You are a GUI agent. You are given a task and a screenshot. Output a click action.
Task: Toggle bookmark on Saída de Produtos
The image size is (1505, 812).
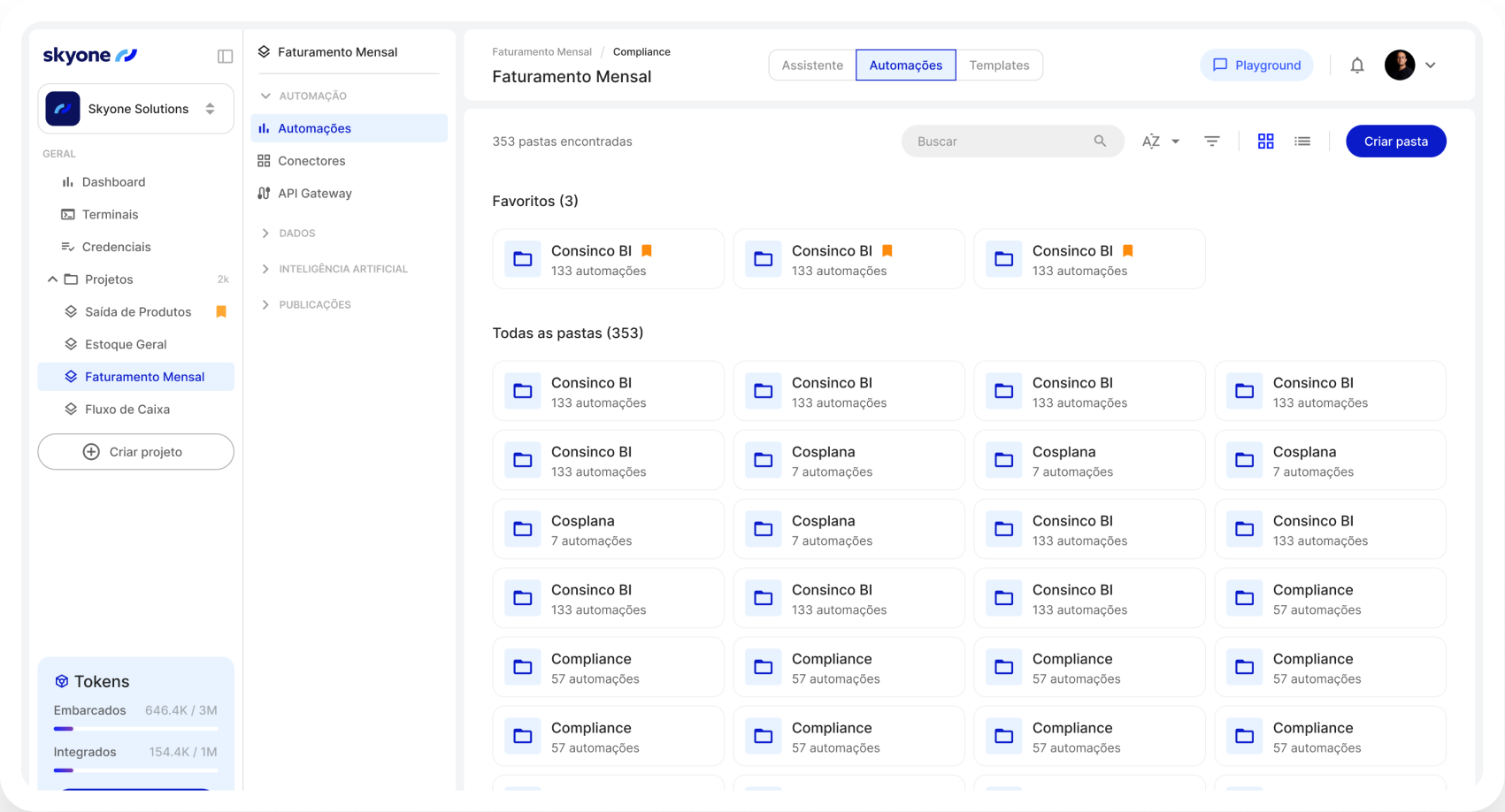(221, 312)
